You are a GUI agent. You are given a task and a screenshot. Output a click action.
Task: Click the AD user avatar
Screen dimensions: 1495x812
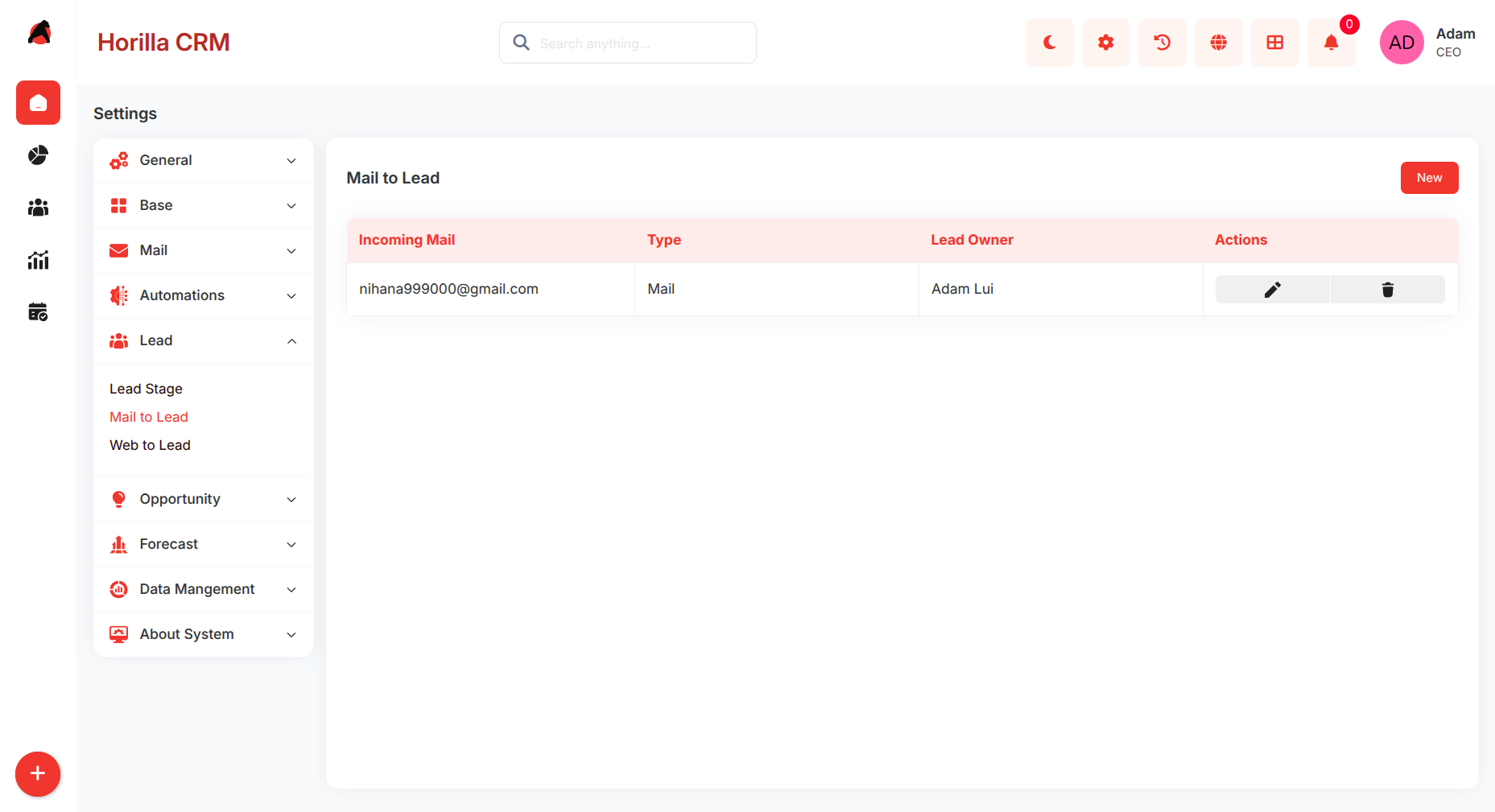tap(1402, 43)
